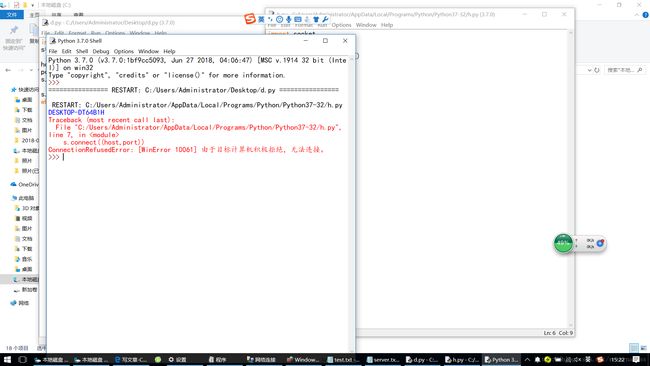
Task: Open the Edit menu in Python Shell
Action: pos(66,51)
